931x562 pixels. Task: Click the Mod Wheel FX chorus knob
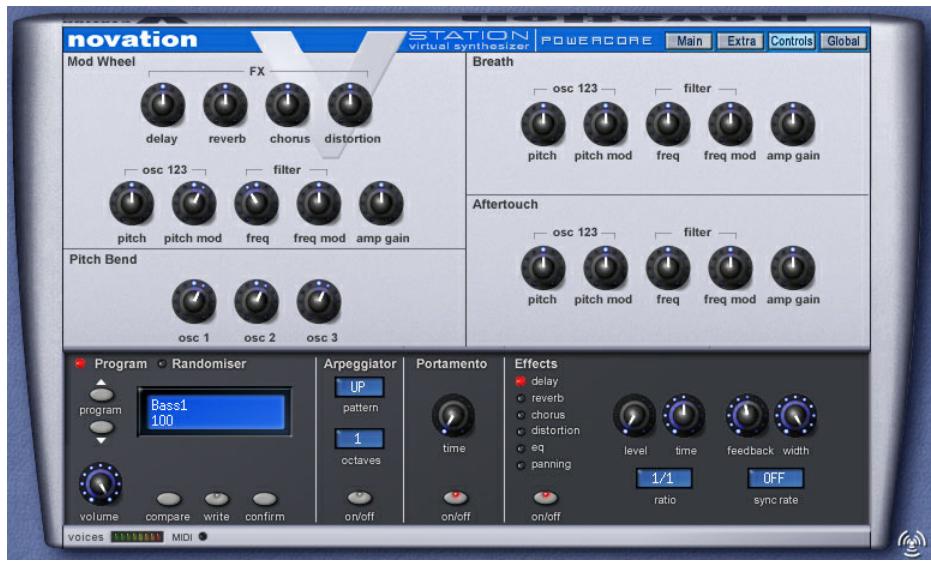coord(288,105)
